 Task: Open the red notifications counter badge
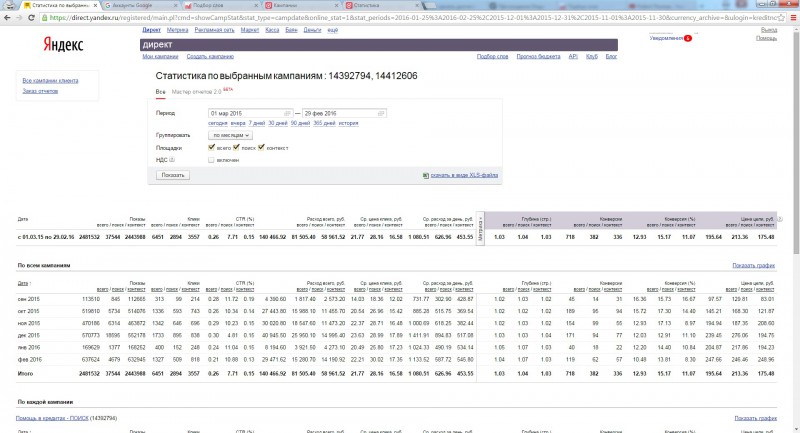click(688, 38)
